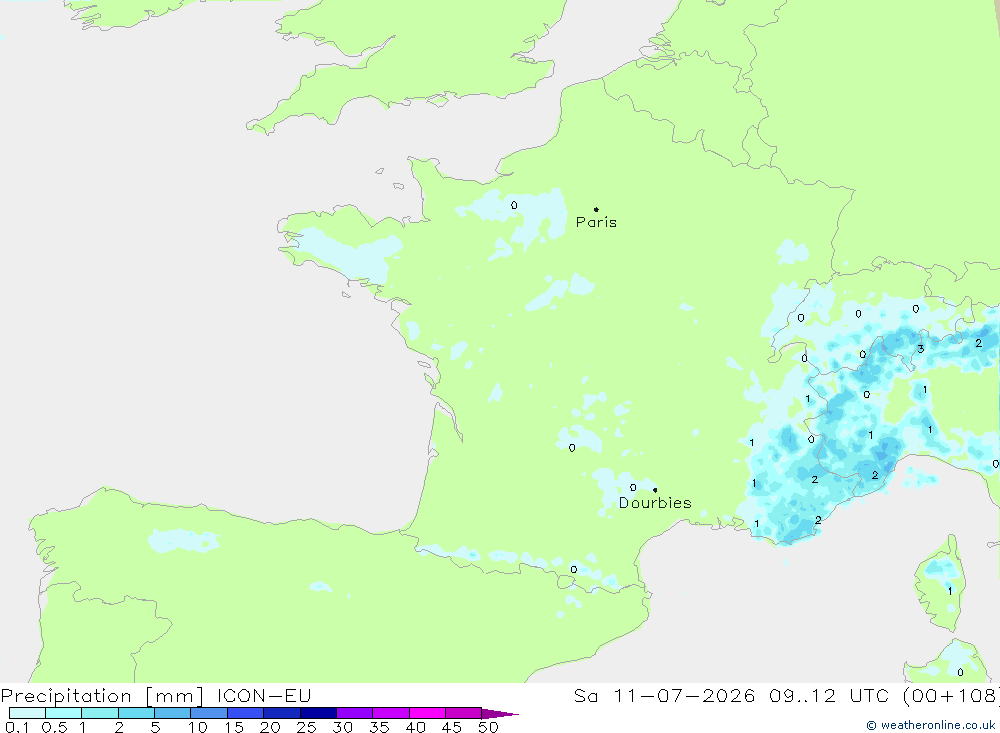Pick the 25–30 mm legend swatch
Viewport: 1000px width, 733px height.
click(318, 713)
